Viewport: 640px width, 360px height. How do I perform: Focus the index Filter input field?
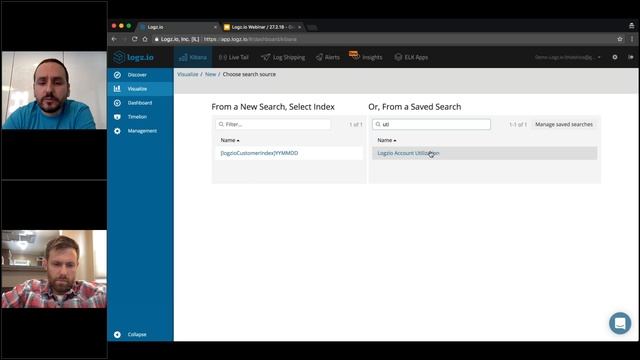pyautogui.click(x=273, y=124)
